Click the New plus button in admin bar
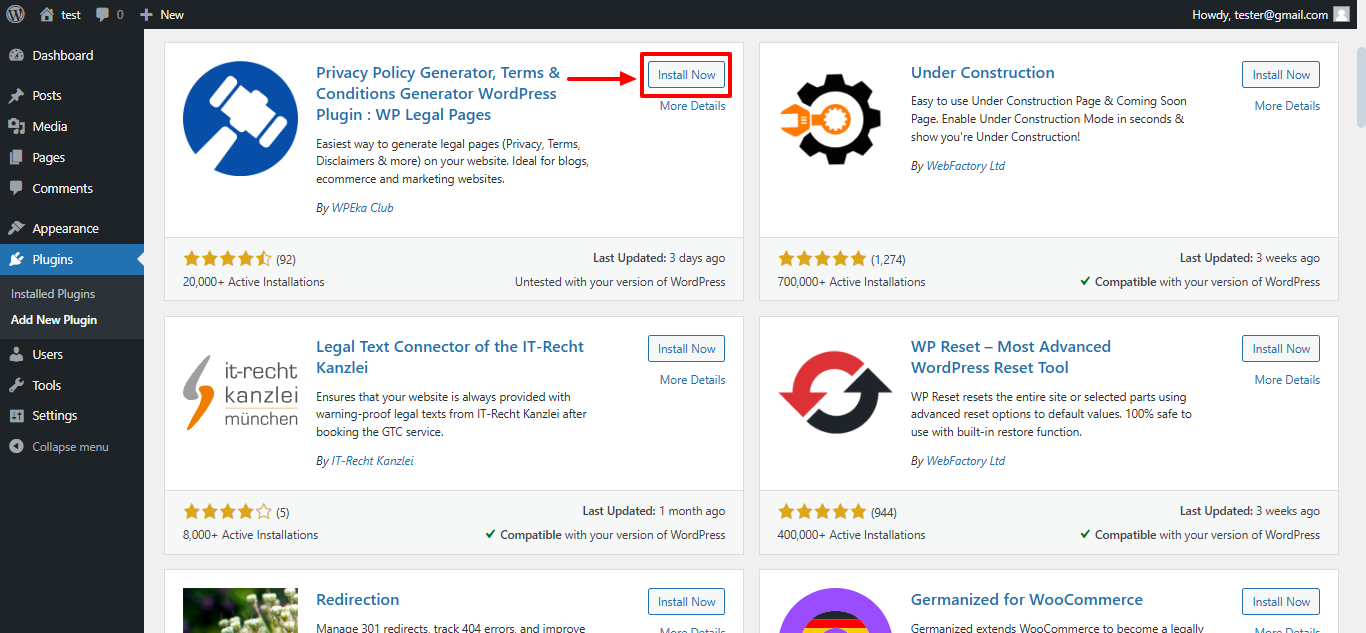 point(161,14)
